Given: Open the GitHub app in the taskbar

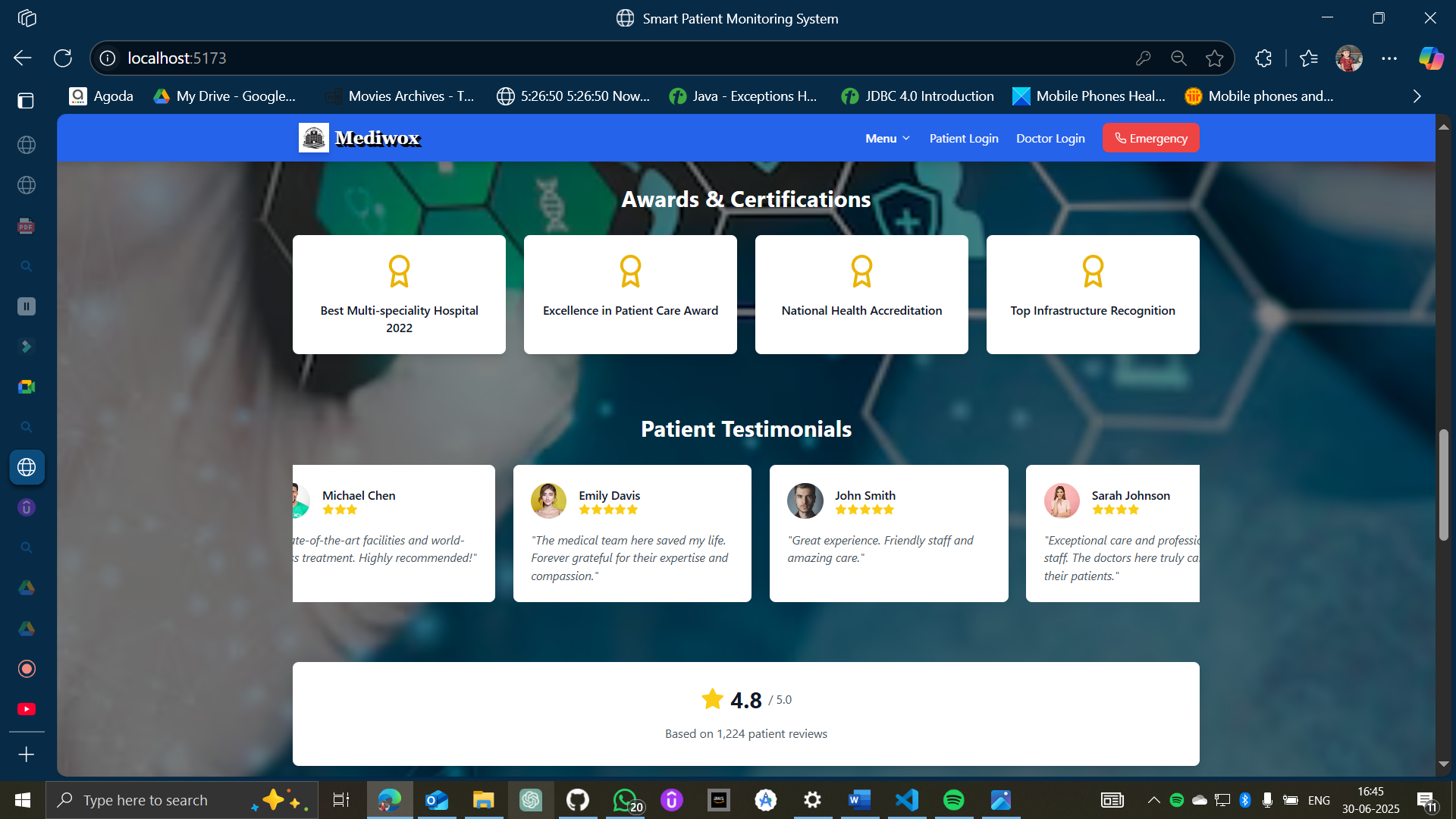Looking at the screenshot, I should point(578,800).
